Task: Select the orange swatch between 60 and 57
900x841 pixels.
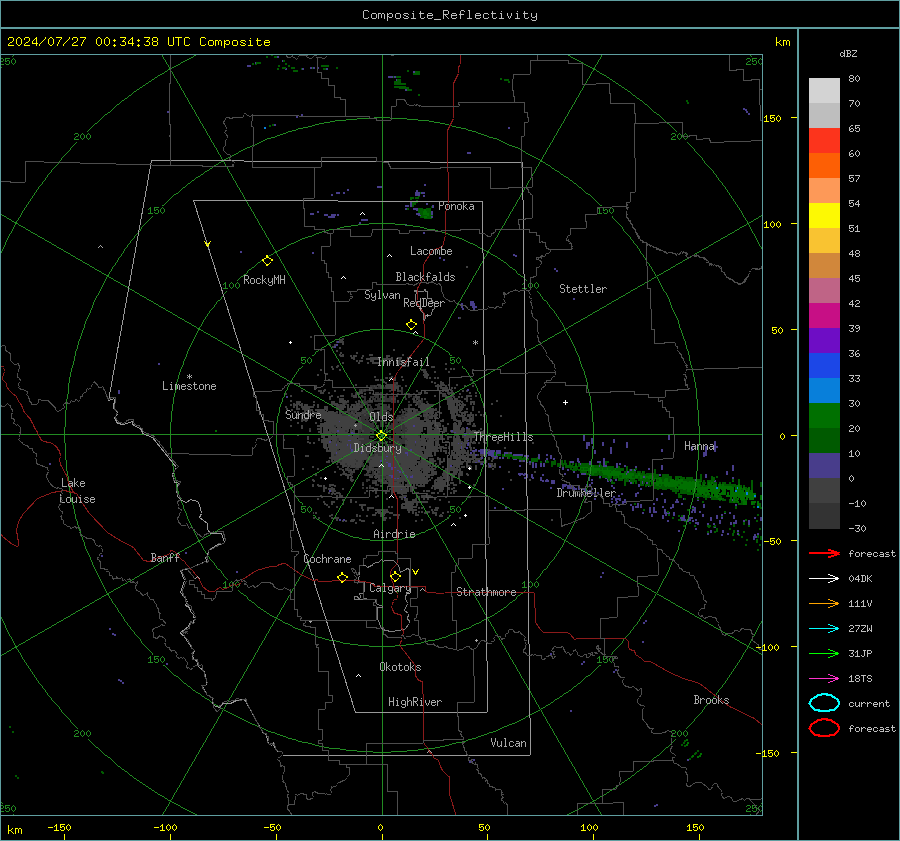Action: pyautogui.click(x=824, y=165)
